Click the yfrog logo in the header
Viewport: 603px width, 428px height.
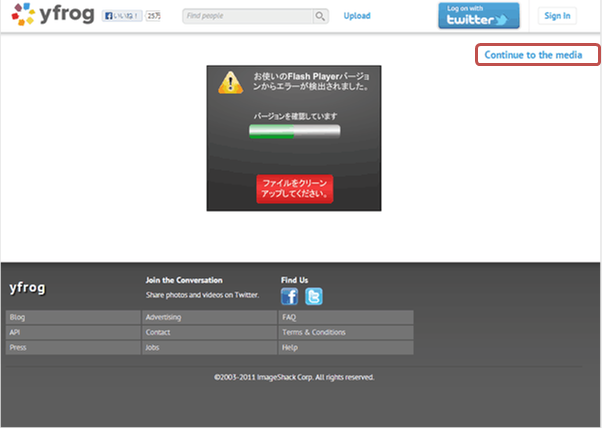click(x=53, y=14)
